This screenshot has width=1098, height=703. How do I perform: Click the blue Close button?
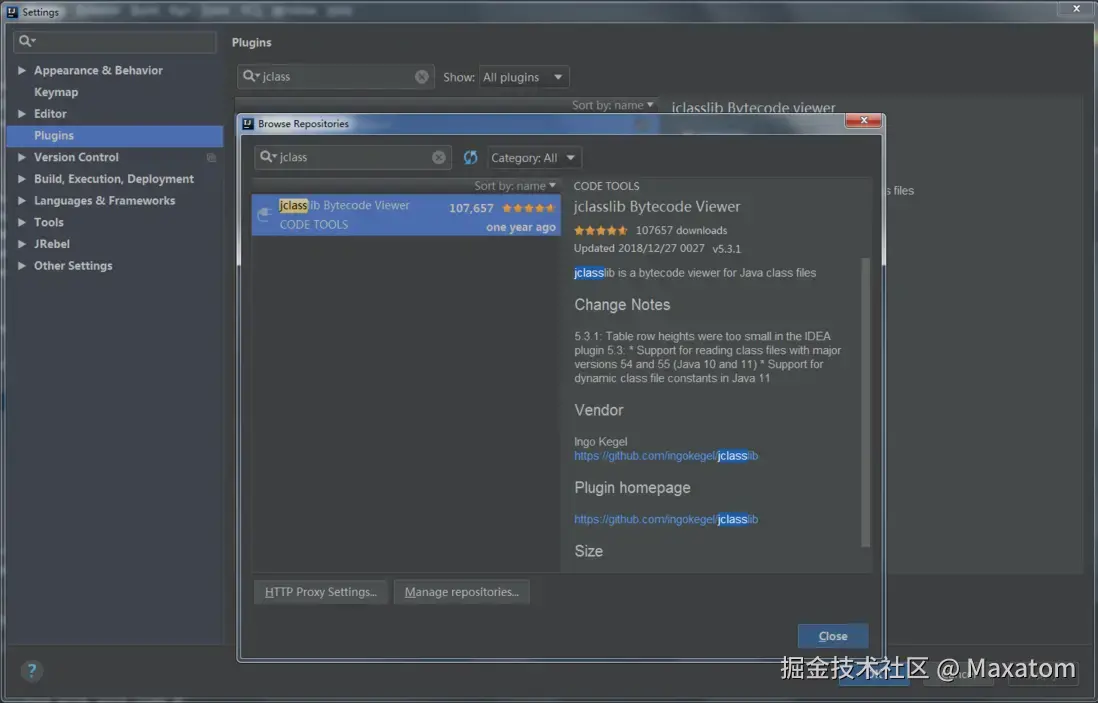point(833,636)
